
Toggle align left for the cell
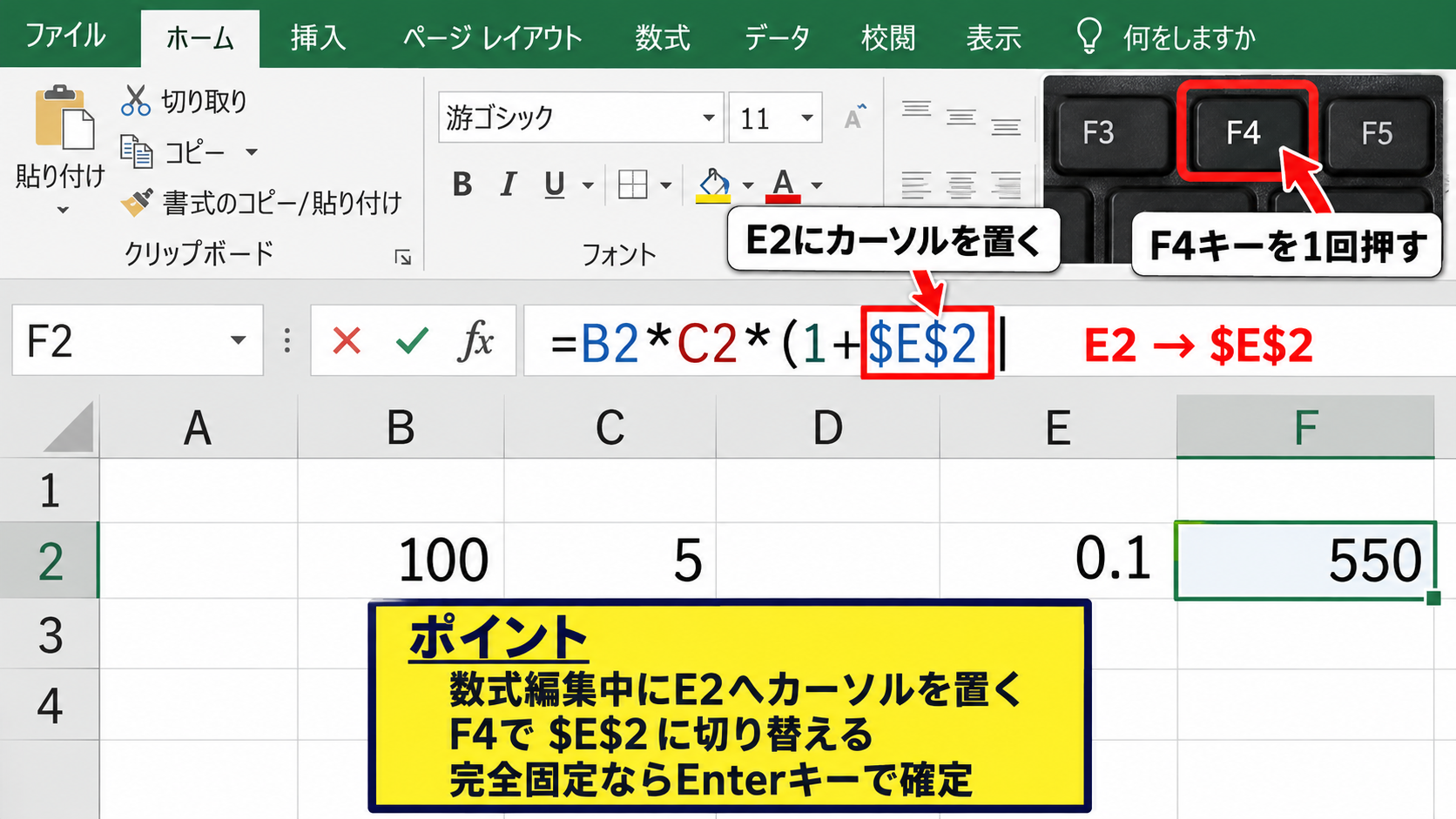coord(916,185)
